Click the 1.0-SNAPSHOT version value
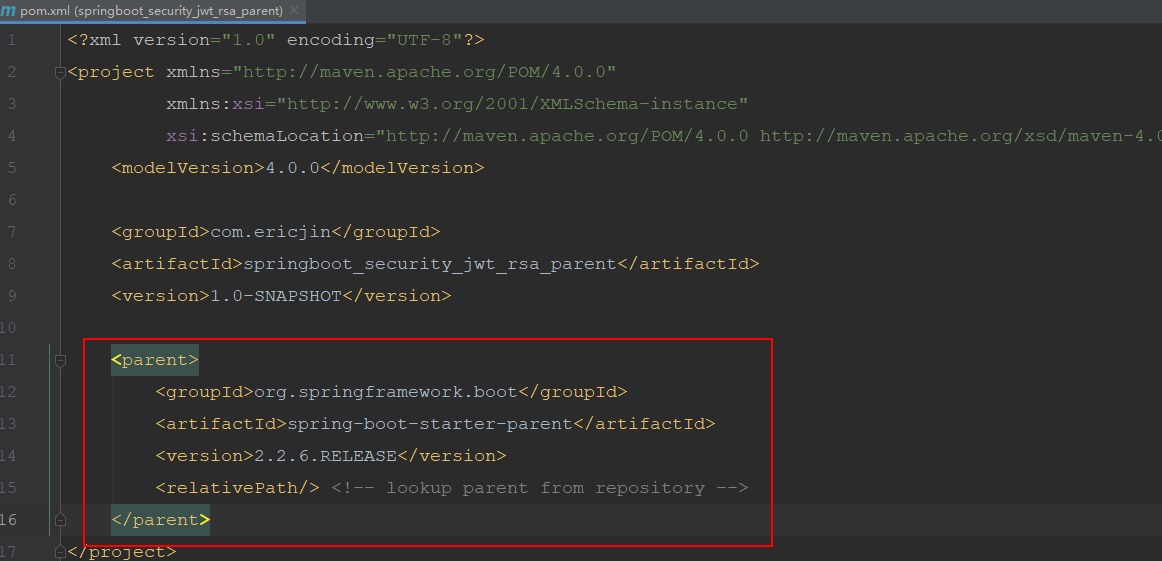 (x=276, y=296)
